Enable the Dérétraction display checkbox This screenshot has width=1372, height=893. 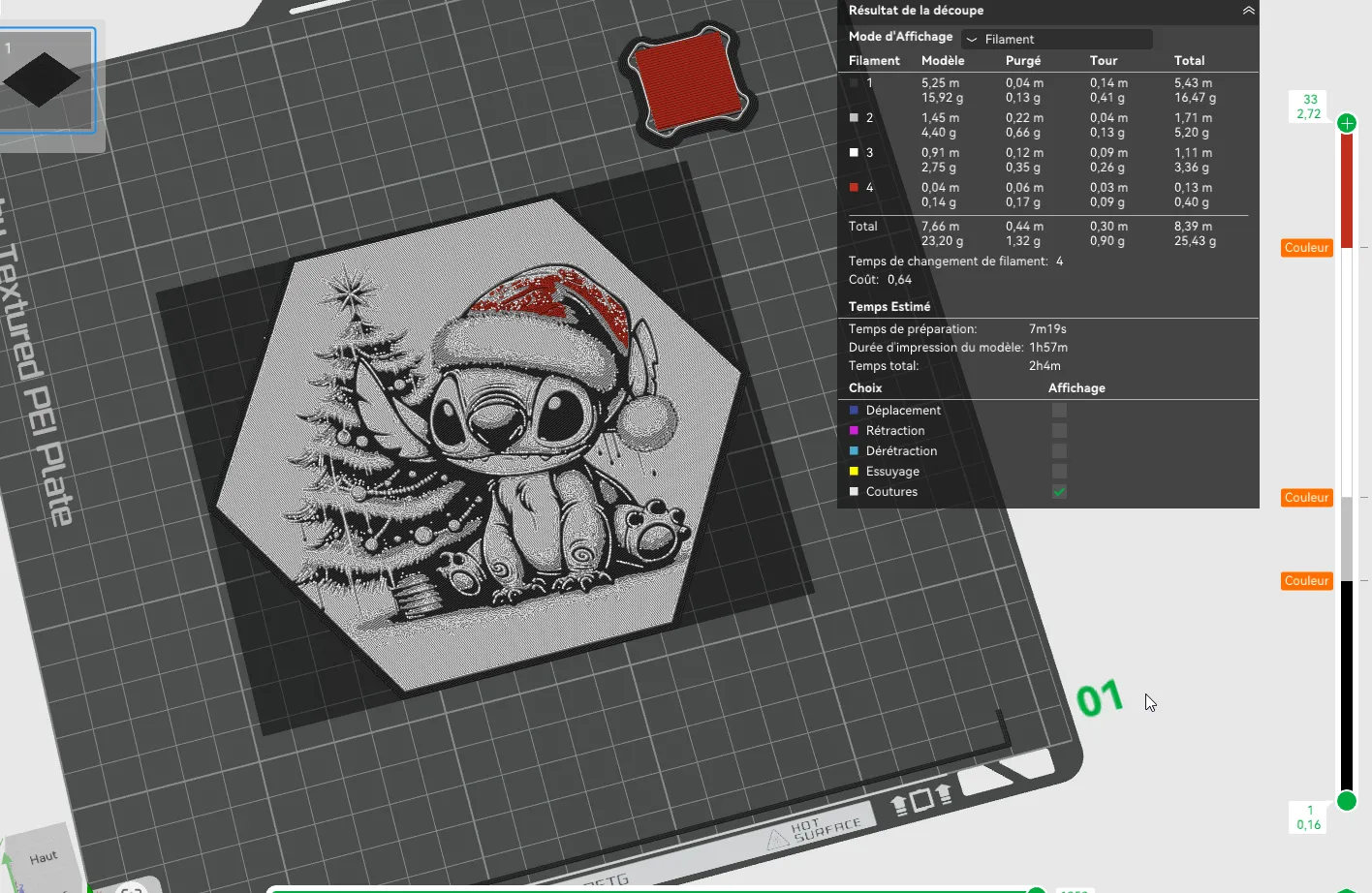pyautogui.click(x=1059, y=451)
